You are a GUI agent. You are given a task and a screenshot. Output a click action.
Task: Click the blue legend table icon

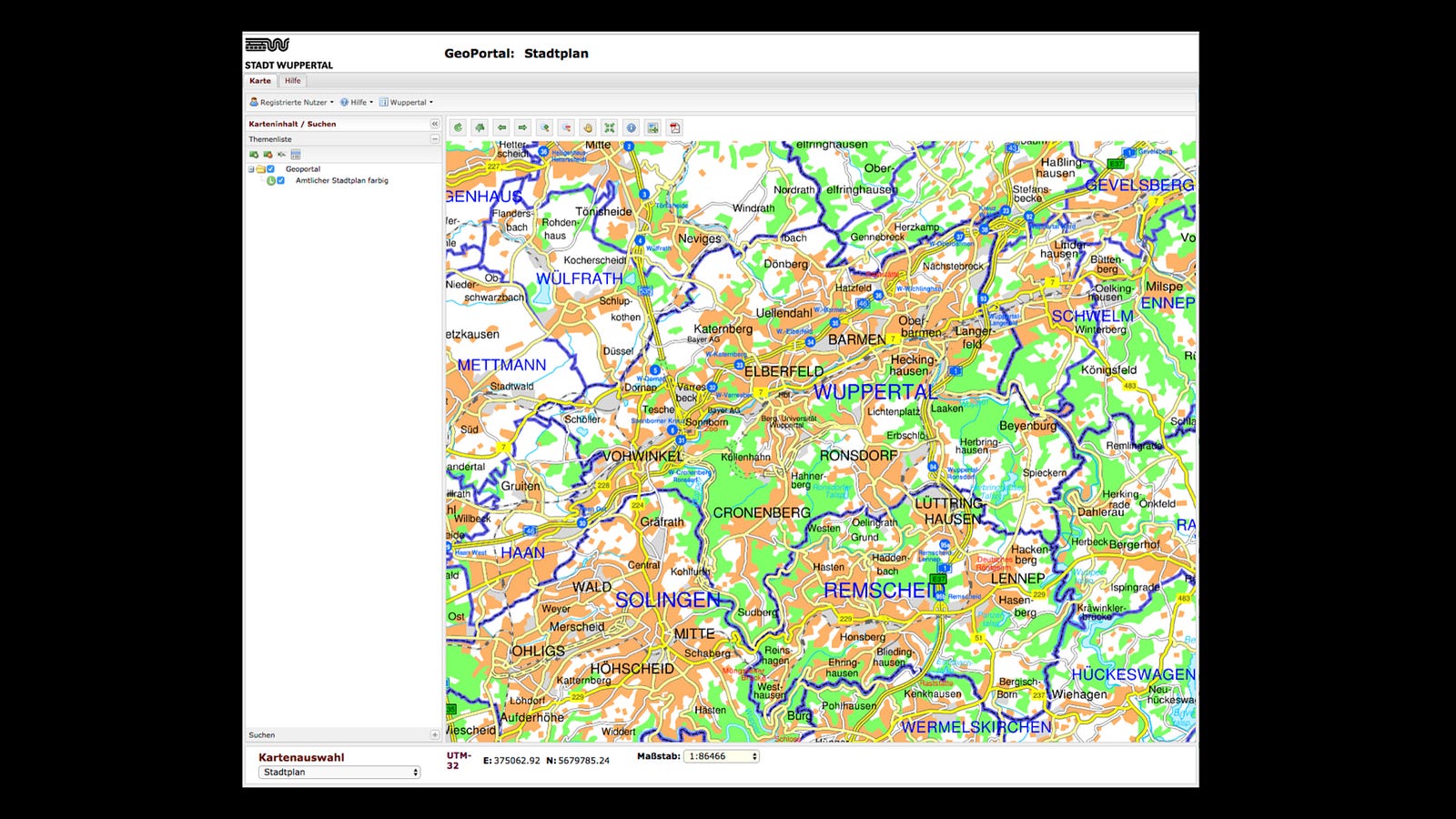pos(295,155)
